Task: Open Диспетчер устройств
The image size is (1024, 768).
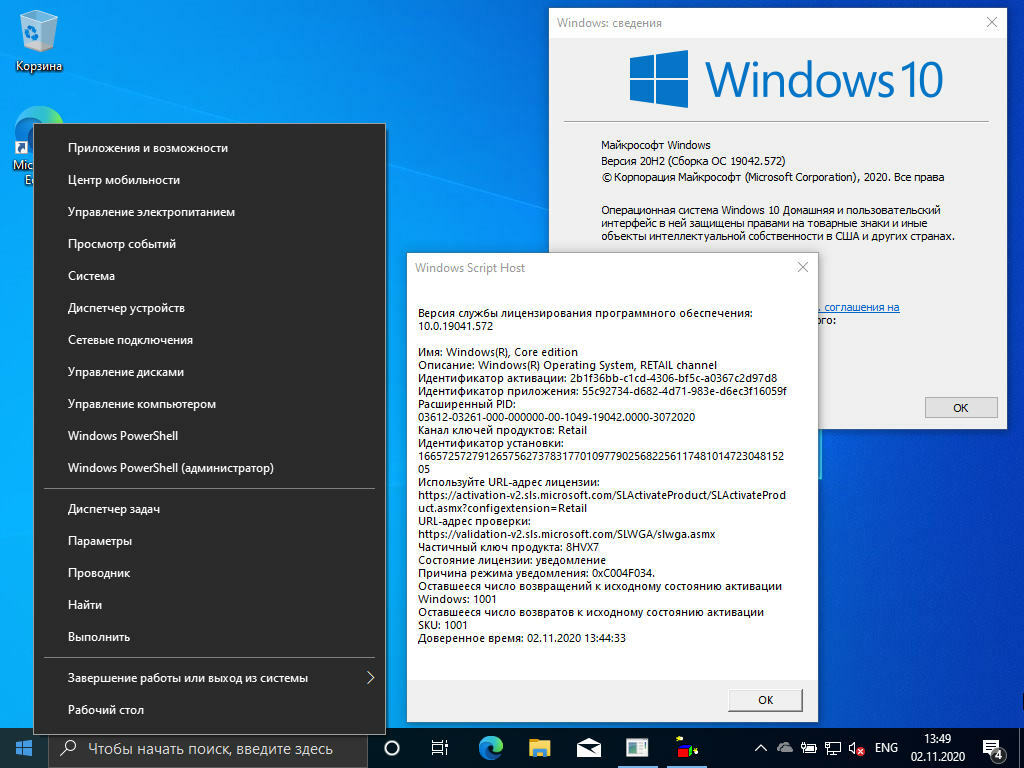Action: (210, 308)
